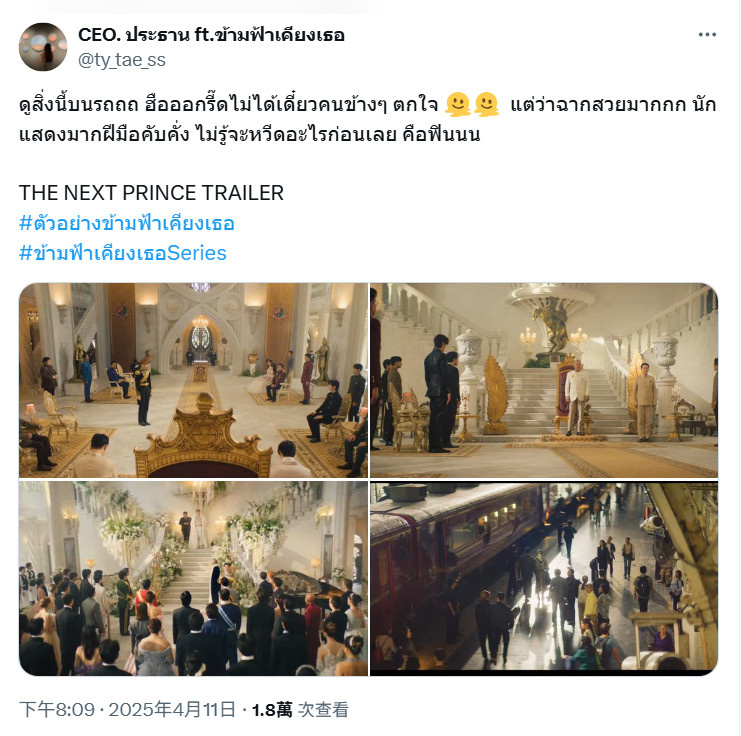The height and width of the screenshot is (736, 741).
Task: Select the THE NEXT PRINCE TRAILER text
Action: (x=151, y=193)
